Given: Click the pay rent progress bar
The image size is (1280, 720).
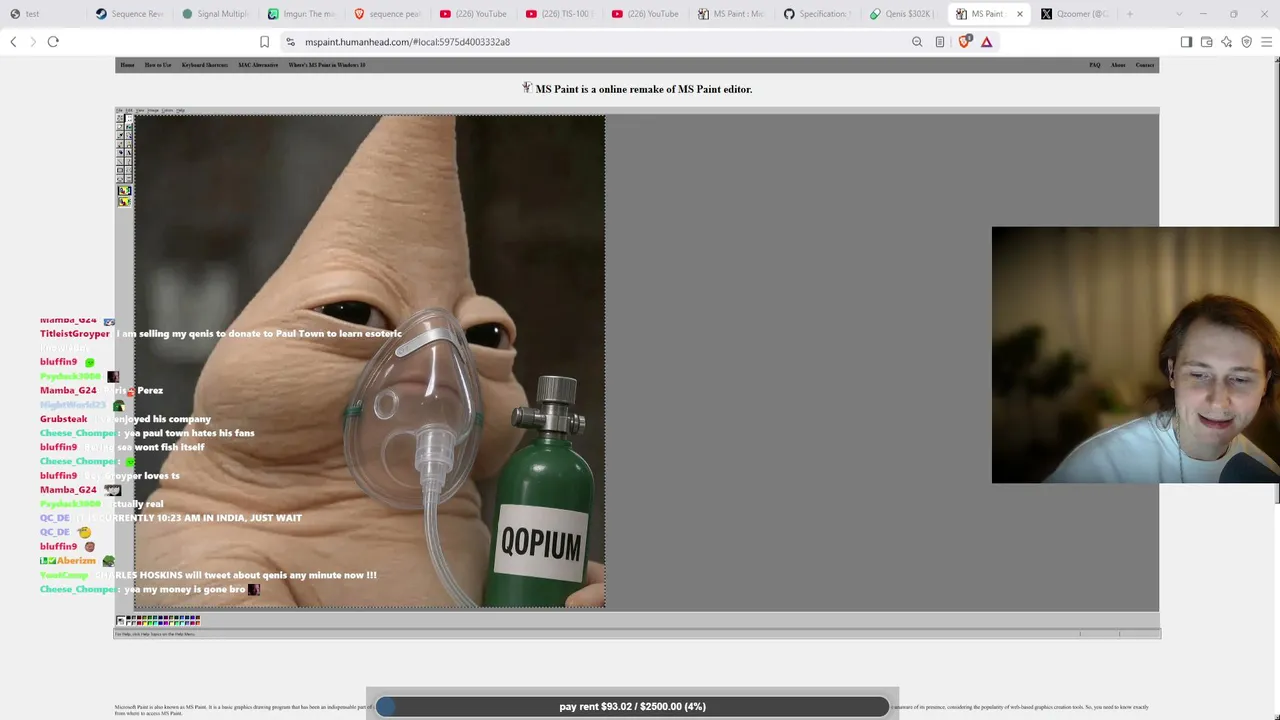Looking at the screenshot, I should point(632,706).
